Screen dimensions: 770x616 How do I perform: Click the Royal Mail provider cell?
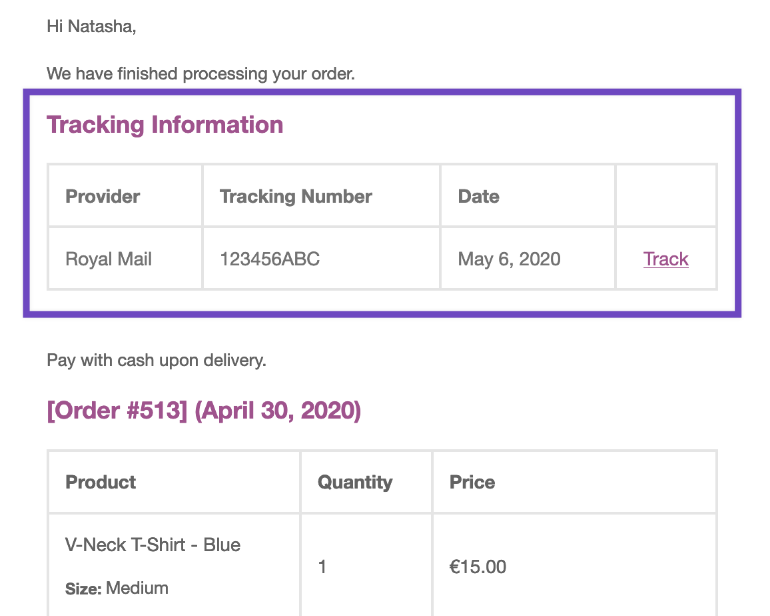109,259
